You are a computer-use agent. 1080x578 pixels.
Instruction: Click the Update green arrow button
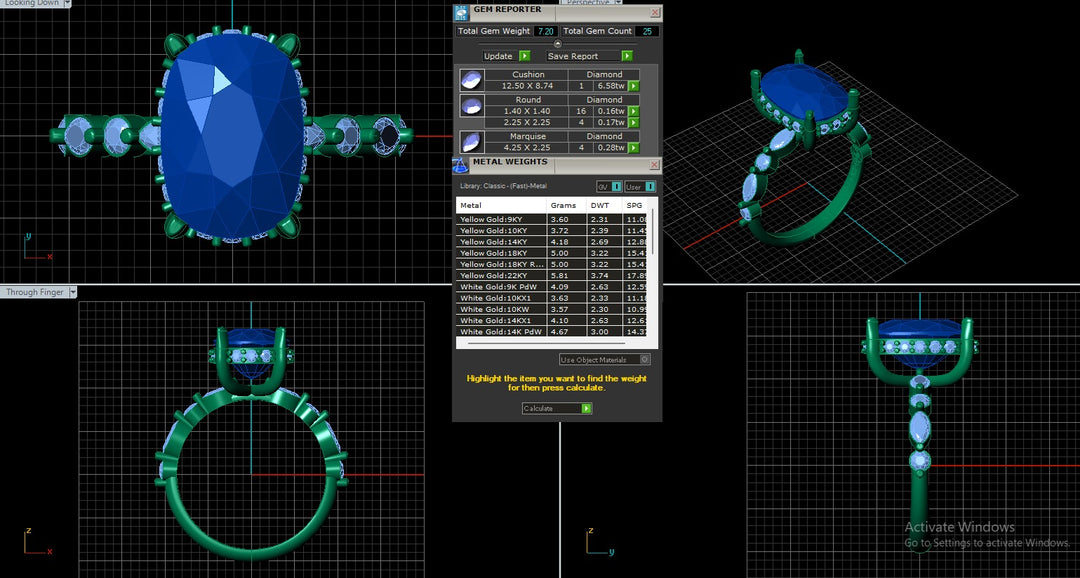[x=524, y=56]
